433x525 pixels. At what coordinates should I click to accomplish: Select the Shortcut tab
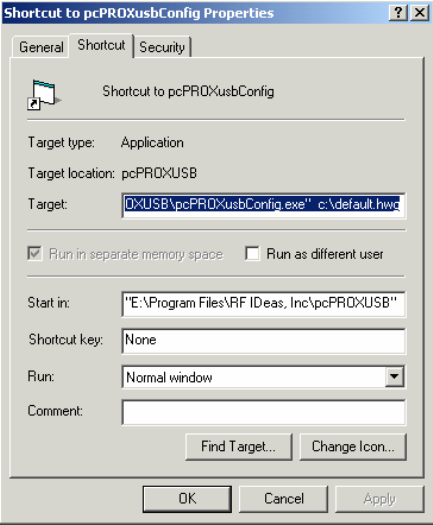point(101,45)
